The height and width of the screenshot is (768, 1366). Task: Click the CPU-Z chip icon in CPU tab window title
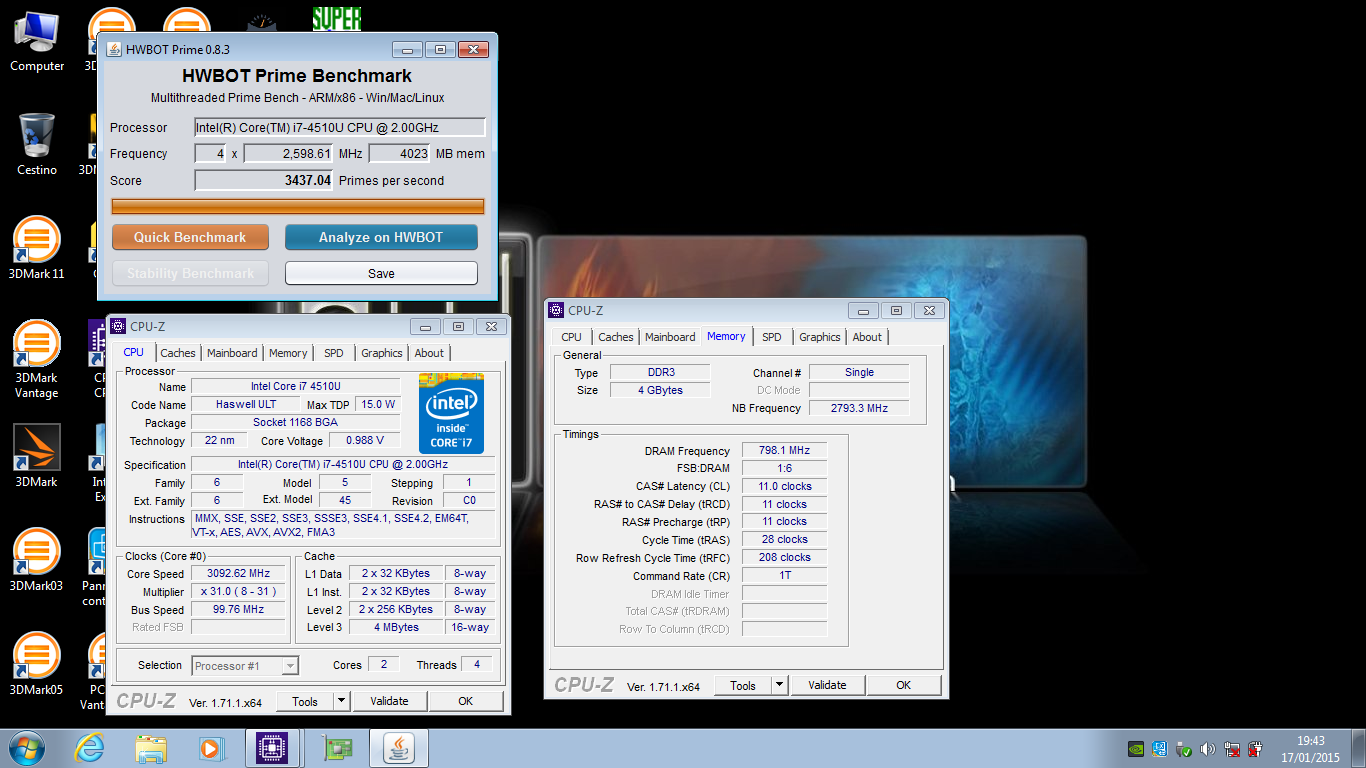pyautogui.click(x=119, y=326)
